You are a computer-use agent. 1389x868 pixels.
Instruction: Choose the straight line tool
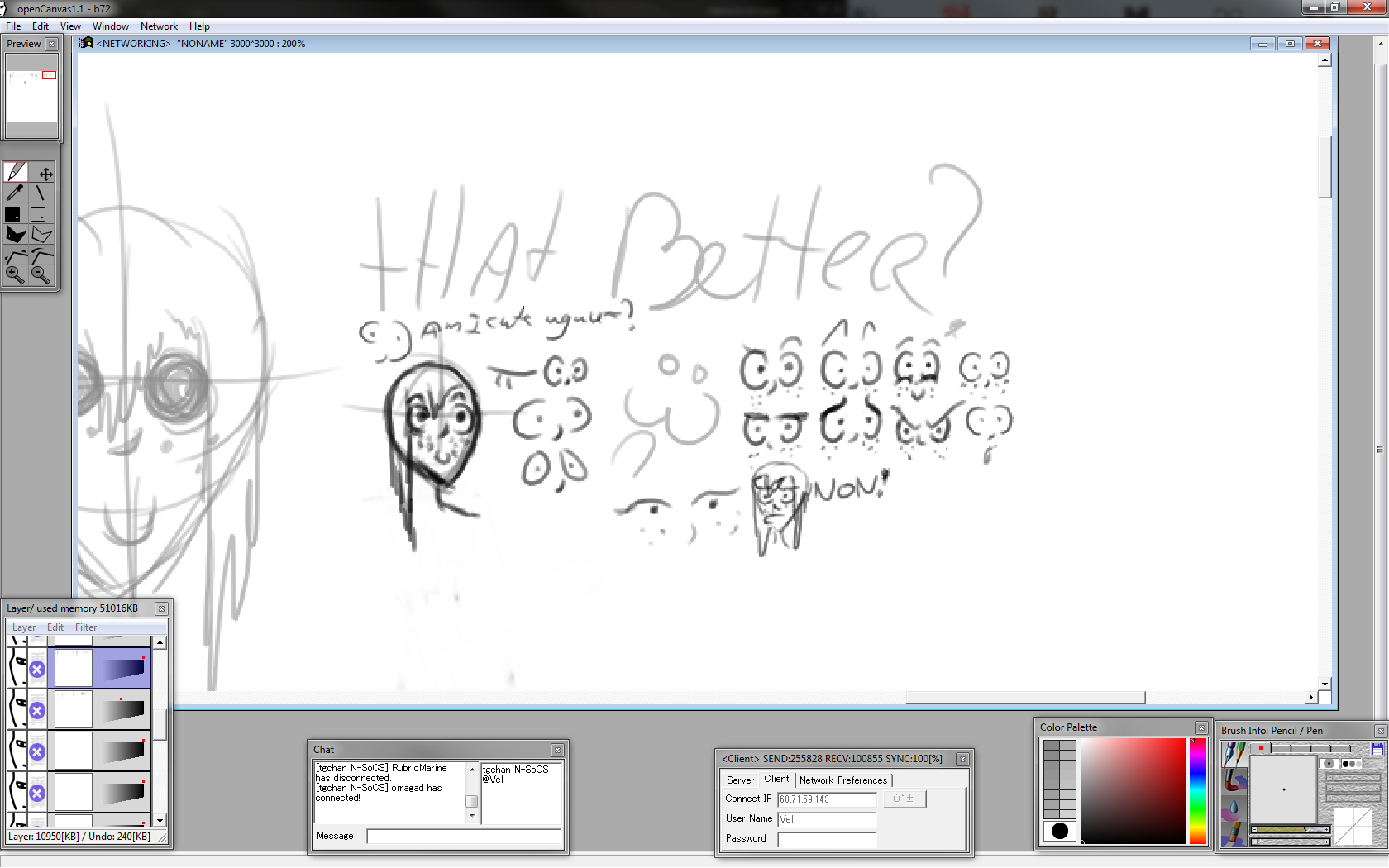41,193
